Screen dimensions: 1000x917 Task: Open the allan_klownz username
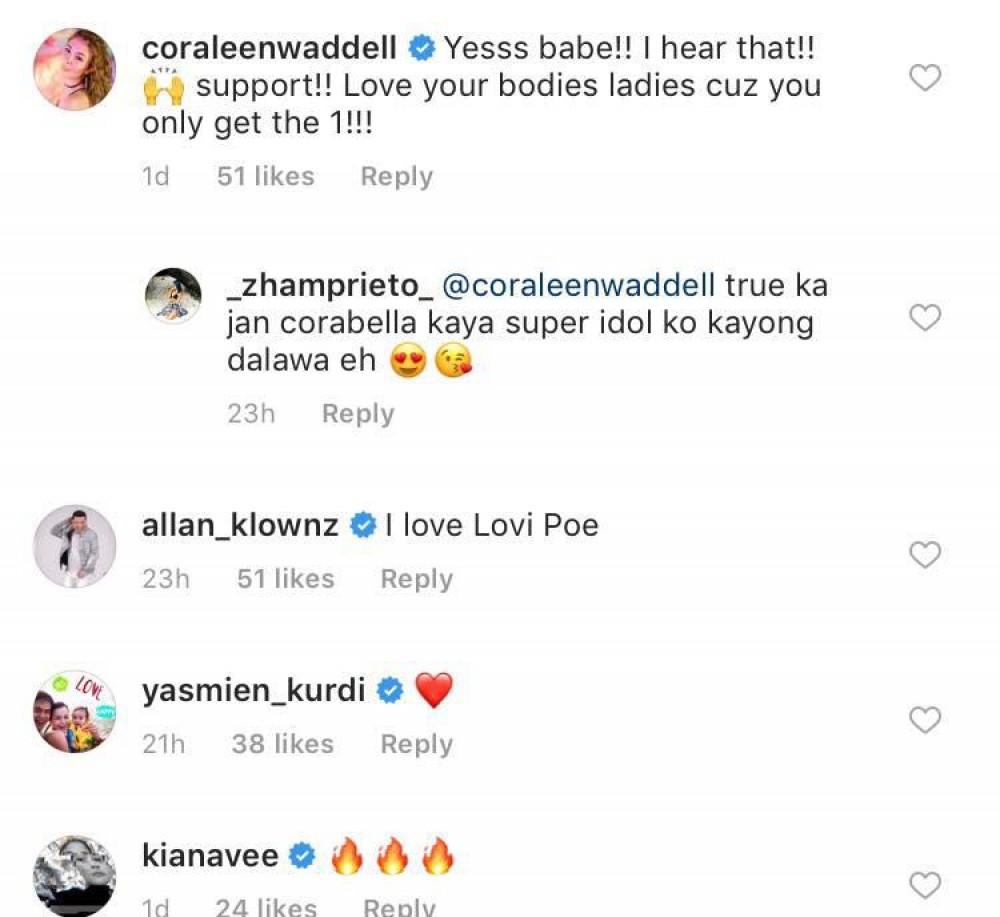point(240,525)
